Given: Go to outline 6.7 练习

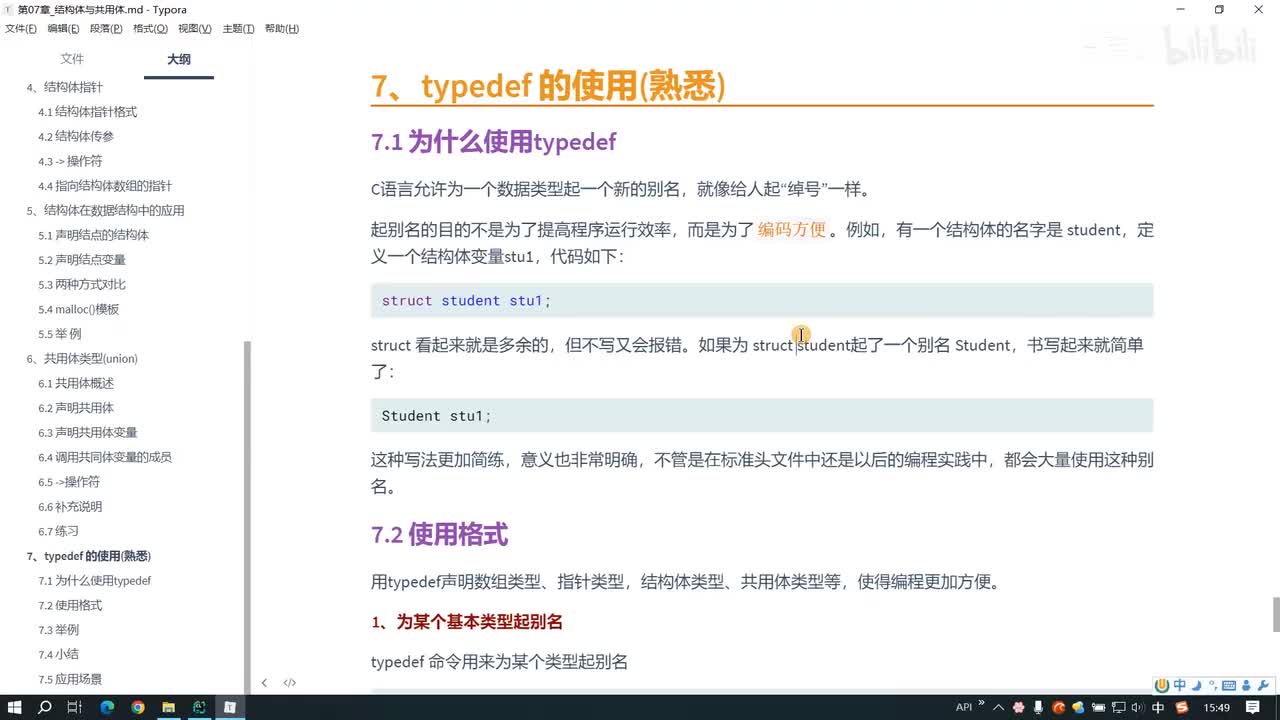Looking at the screenshot, I should click(58, 531).
